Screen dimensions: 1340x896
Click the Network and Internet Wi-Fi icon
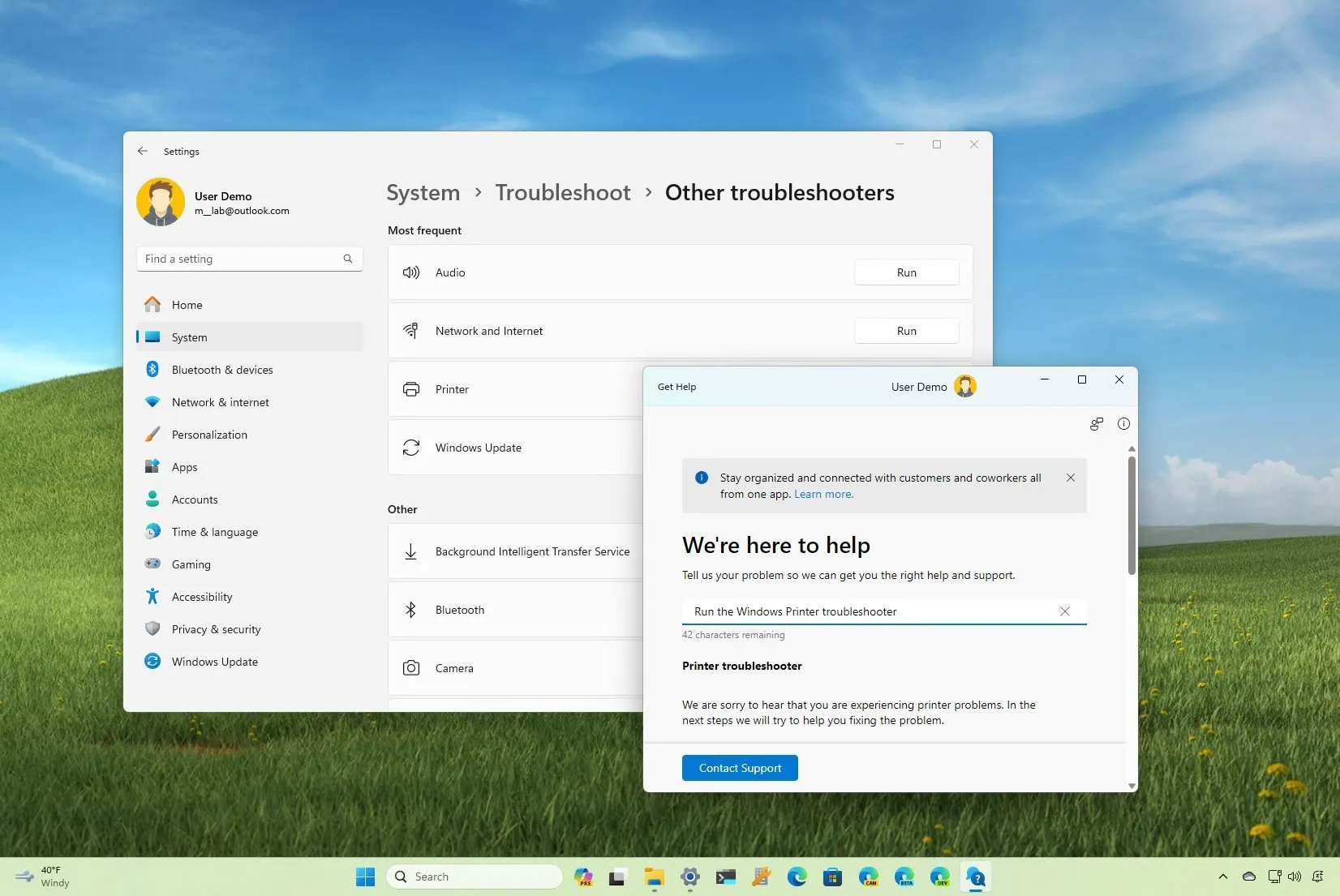coord(411,331)
